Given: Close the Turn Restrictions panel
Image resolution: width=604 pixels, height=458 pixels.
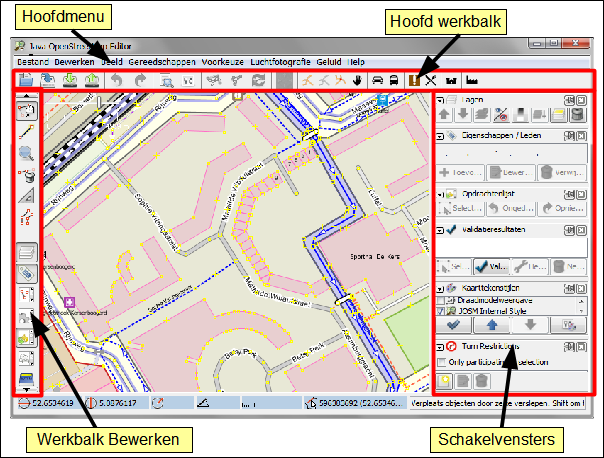Looking at the screenshot, I should point(581,347).
